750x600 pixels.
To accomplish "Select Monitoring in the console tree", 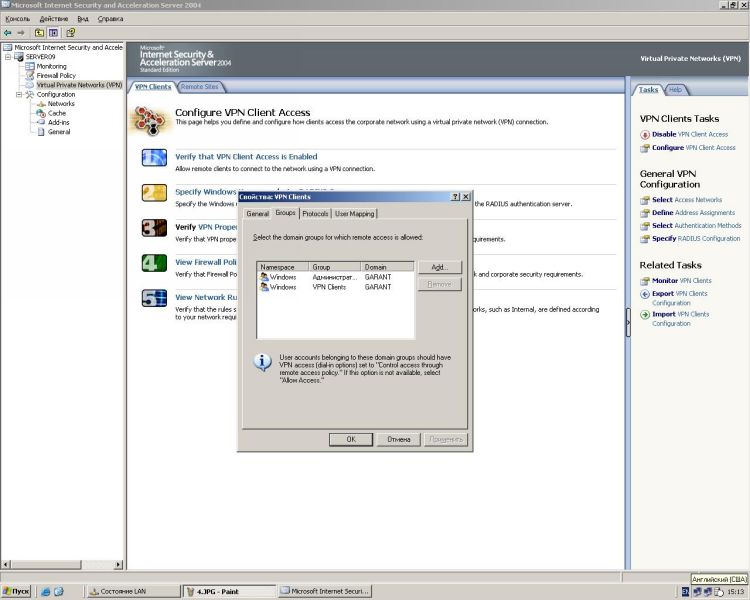I will (x=52, y=66).
